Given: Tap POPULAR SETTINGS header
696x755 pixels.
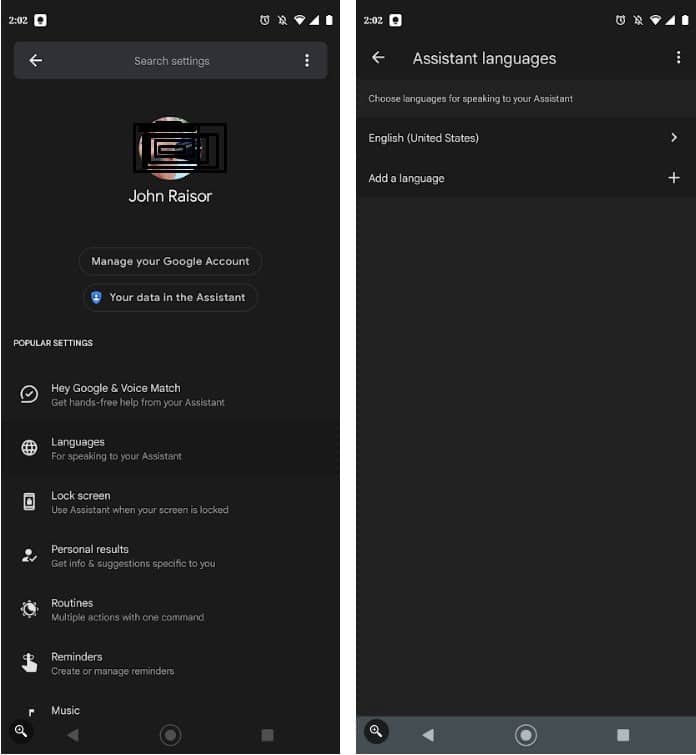Looking at the screenshot, I should (x=53, y=343).
